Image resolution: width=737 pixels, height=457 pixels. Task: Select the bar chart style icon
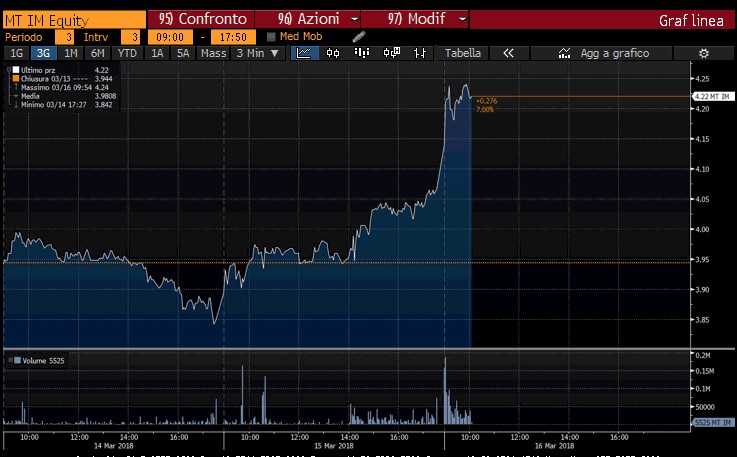[x=361, y=53]
